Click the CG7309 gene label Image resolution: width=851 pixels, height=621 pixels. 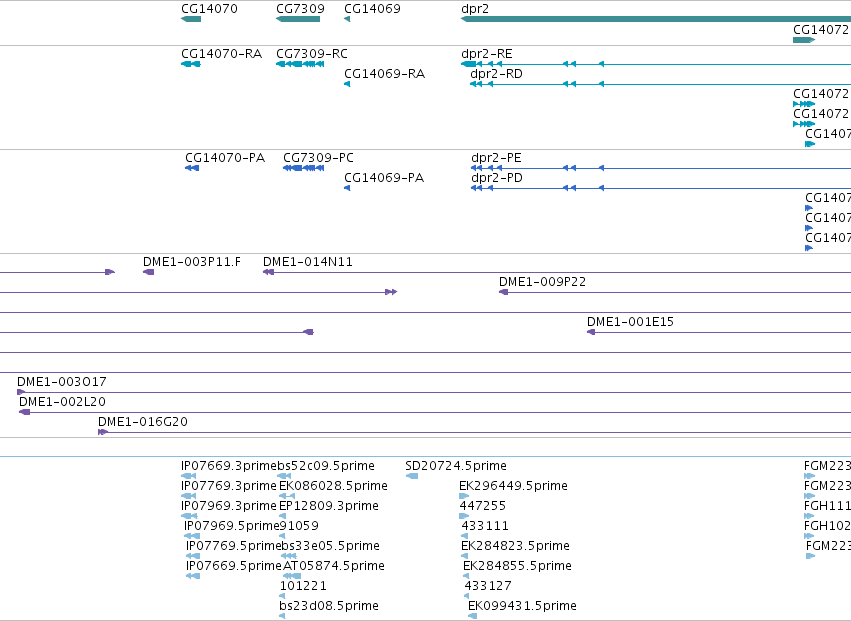point(300,9)
